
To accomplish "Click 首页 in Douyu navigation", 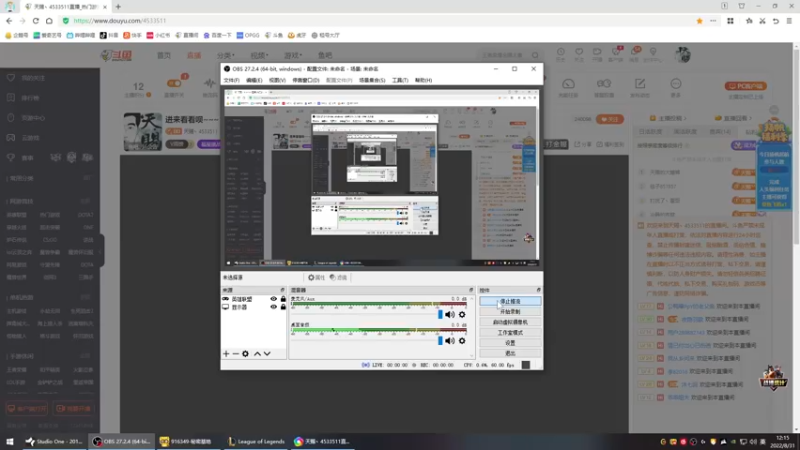I will (164, 55).
